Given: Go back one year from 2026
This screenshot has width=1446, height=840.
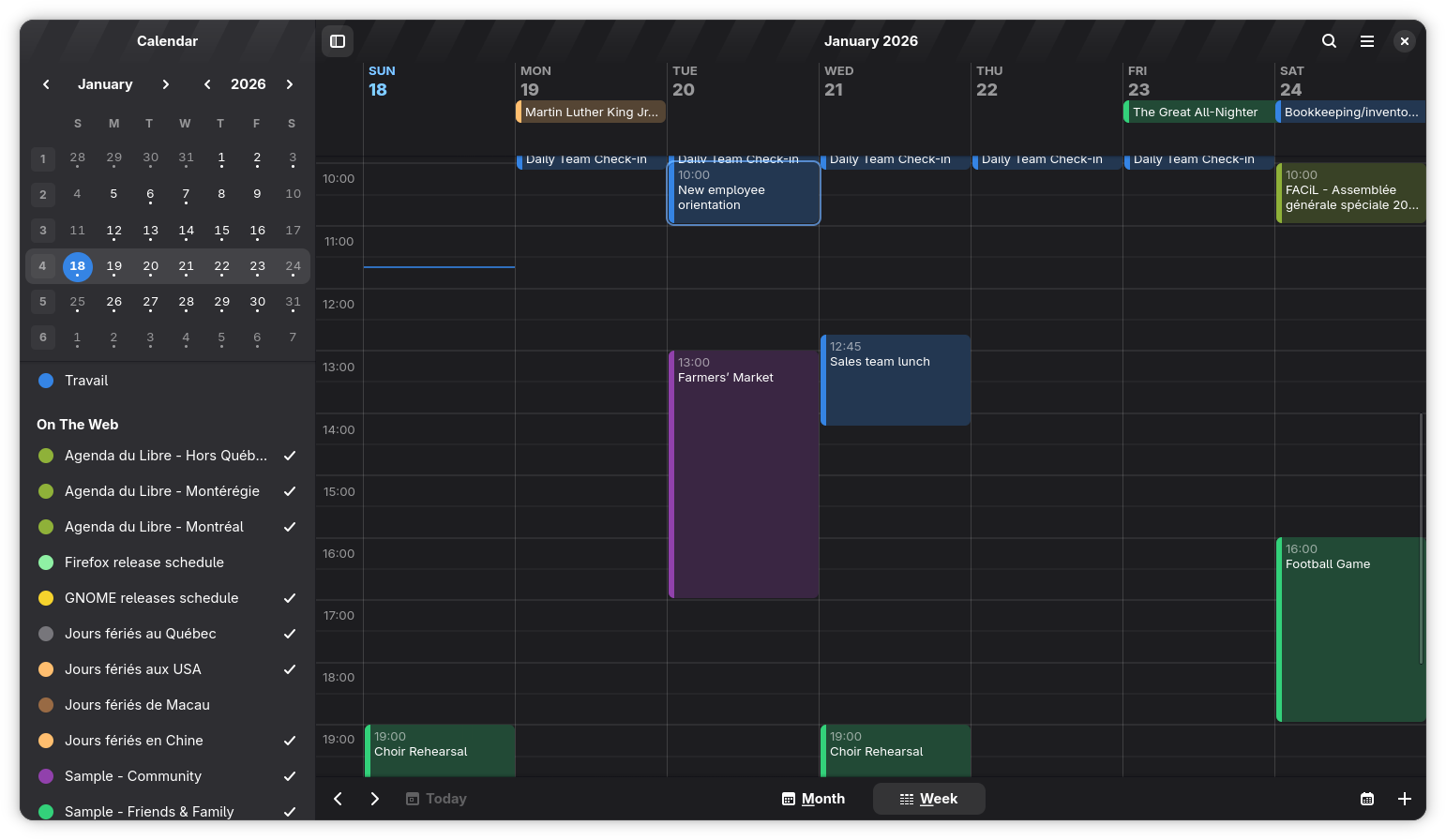Looking at the screenshot, I should (207, 84).
